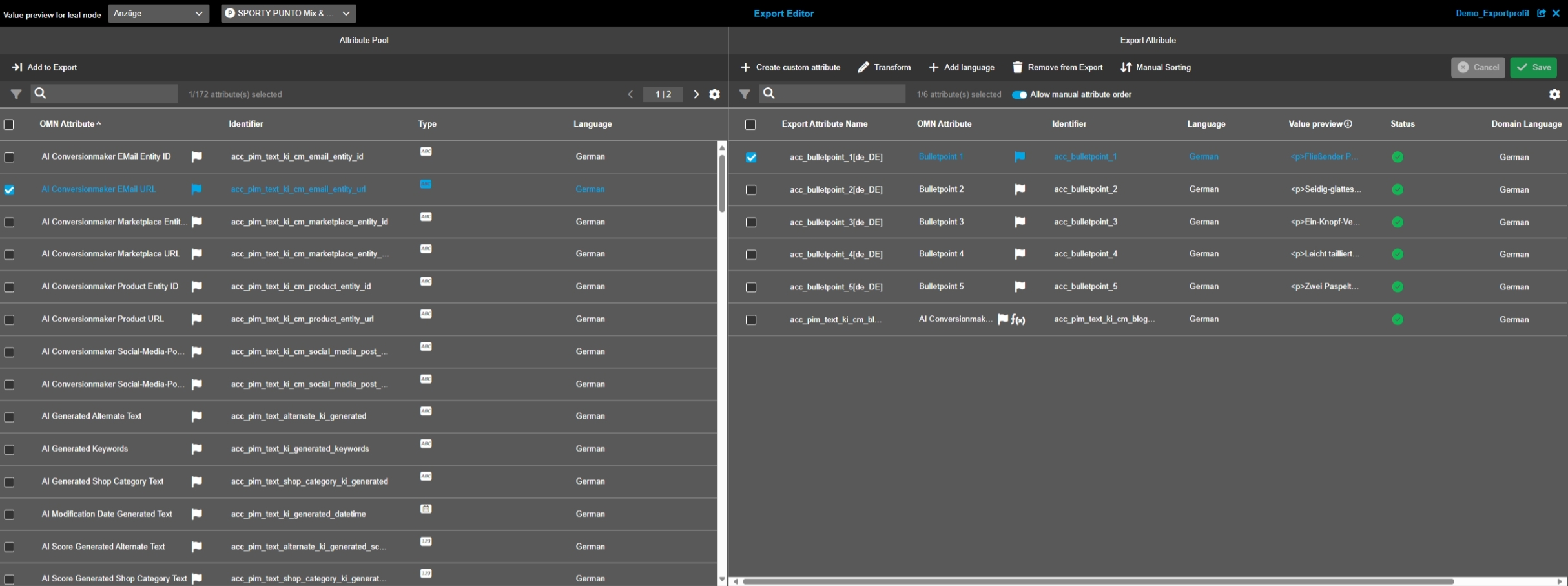Select Manual Sorting option

coord(1155,67)
